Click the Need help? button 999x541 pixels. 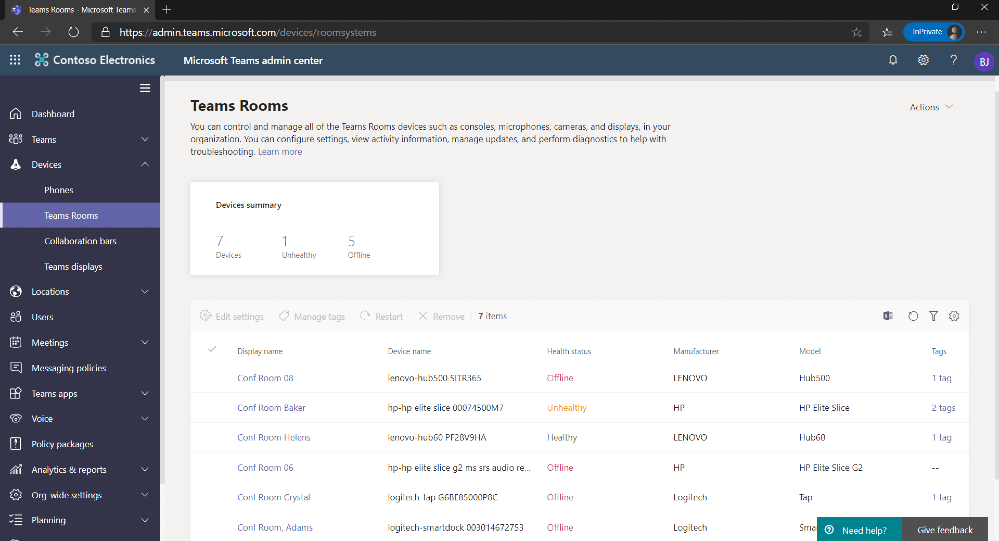coord(859,530)
